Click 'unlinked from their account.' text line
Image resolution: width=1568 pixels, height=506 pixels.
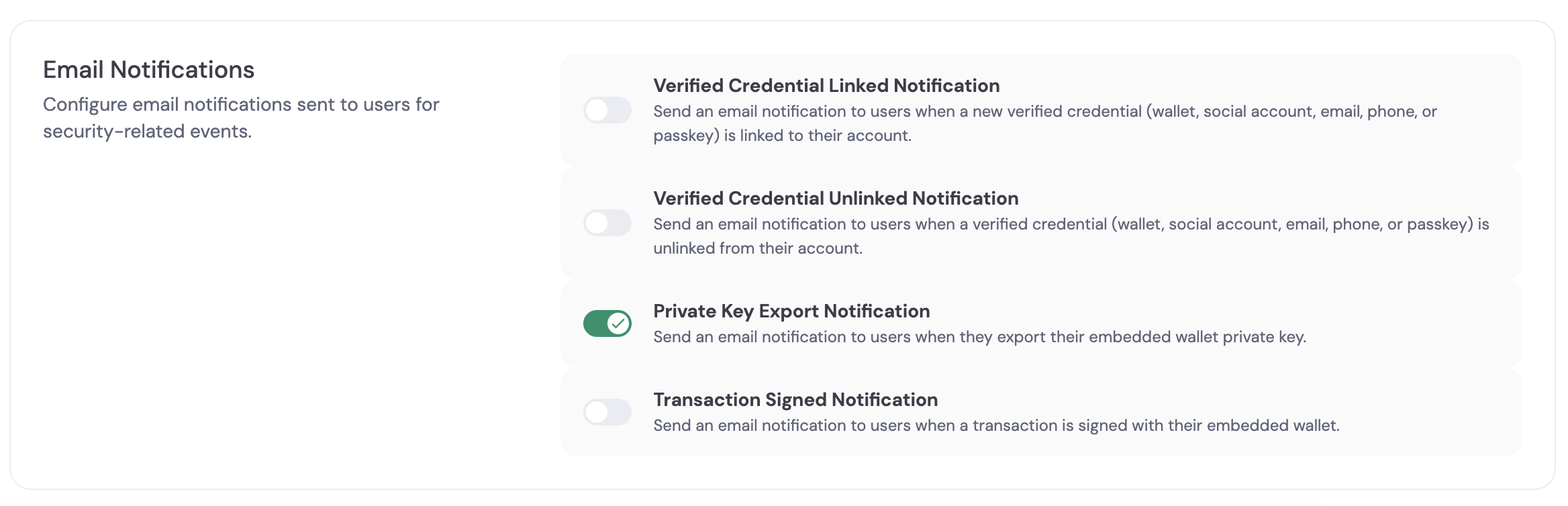758,248
